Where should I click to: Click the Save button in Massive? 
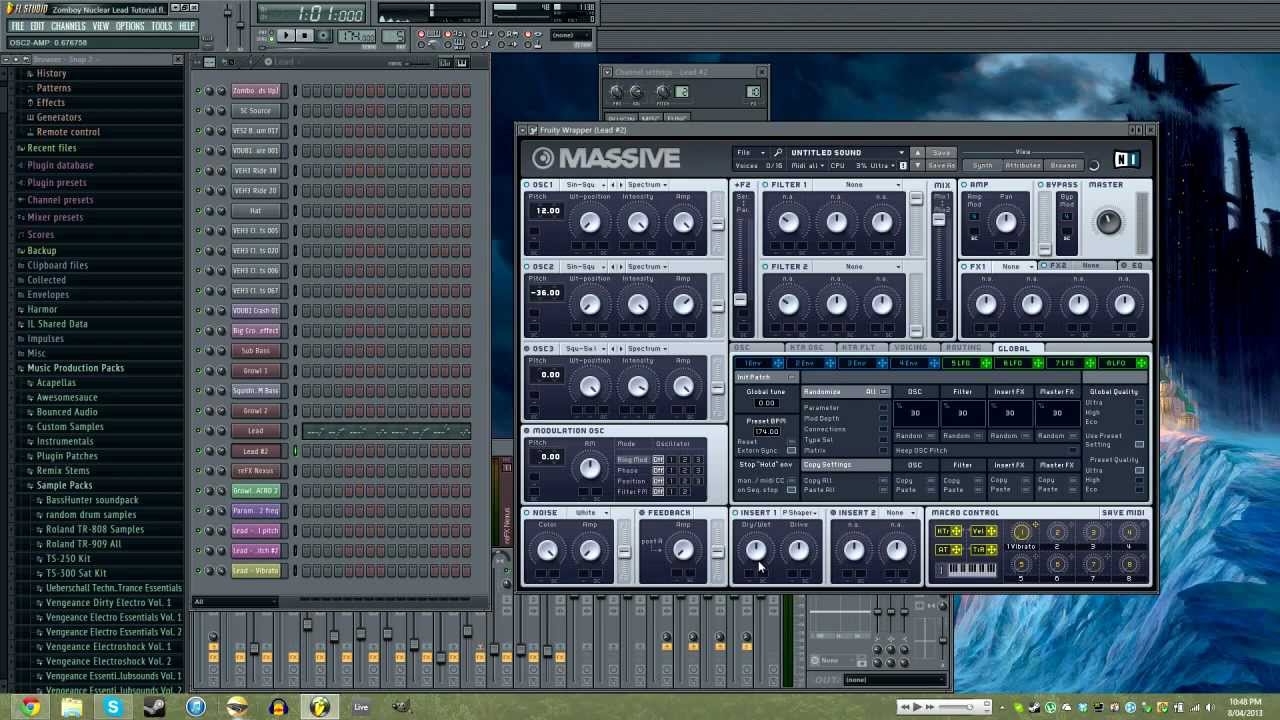[941, 153]
